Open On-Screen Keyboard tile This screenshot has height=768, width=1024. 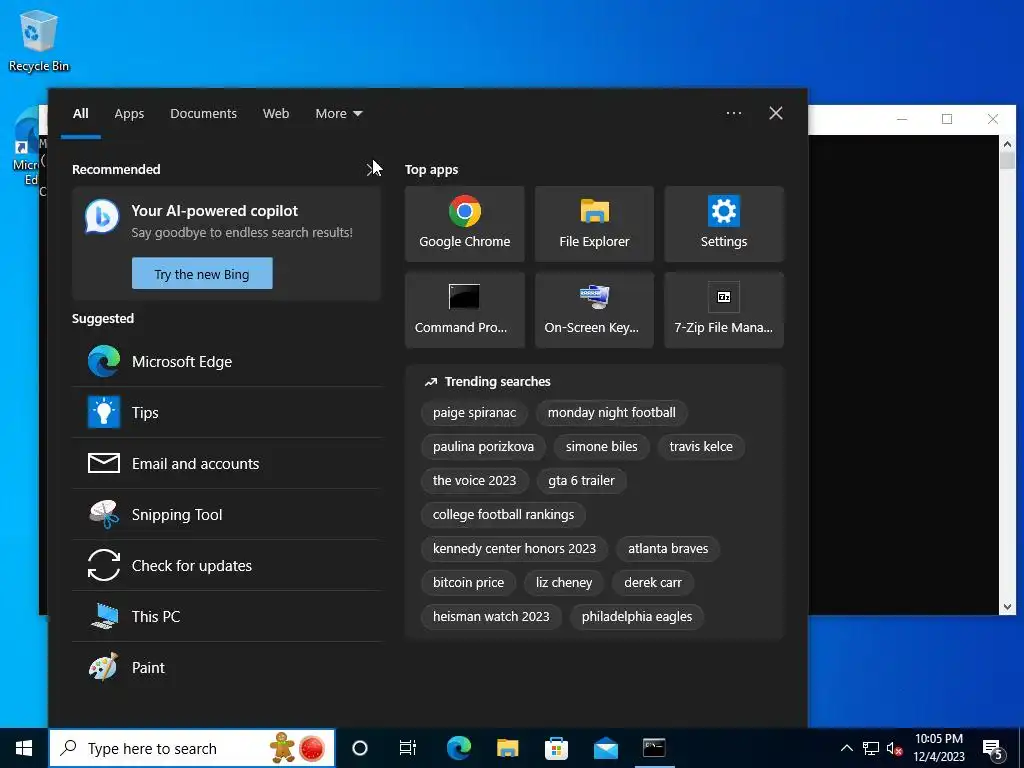point(594,310)
